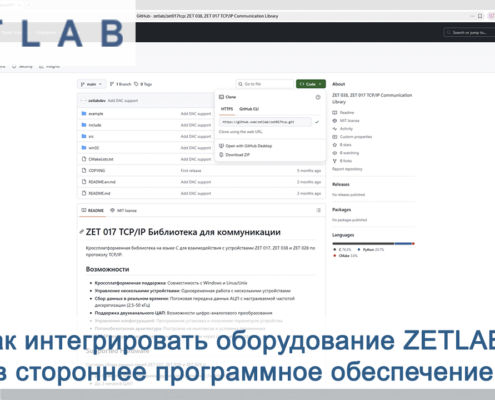This screenshot has height=400, width=495.
Task: Open the 1 Branch link
Action: point(120,84)
